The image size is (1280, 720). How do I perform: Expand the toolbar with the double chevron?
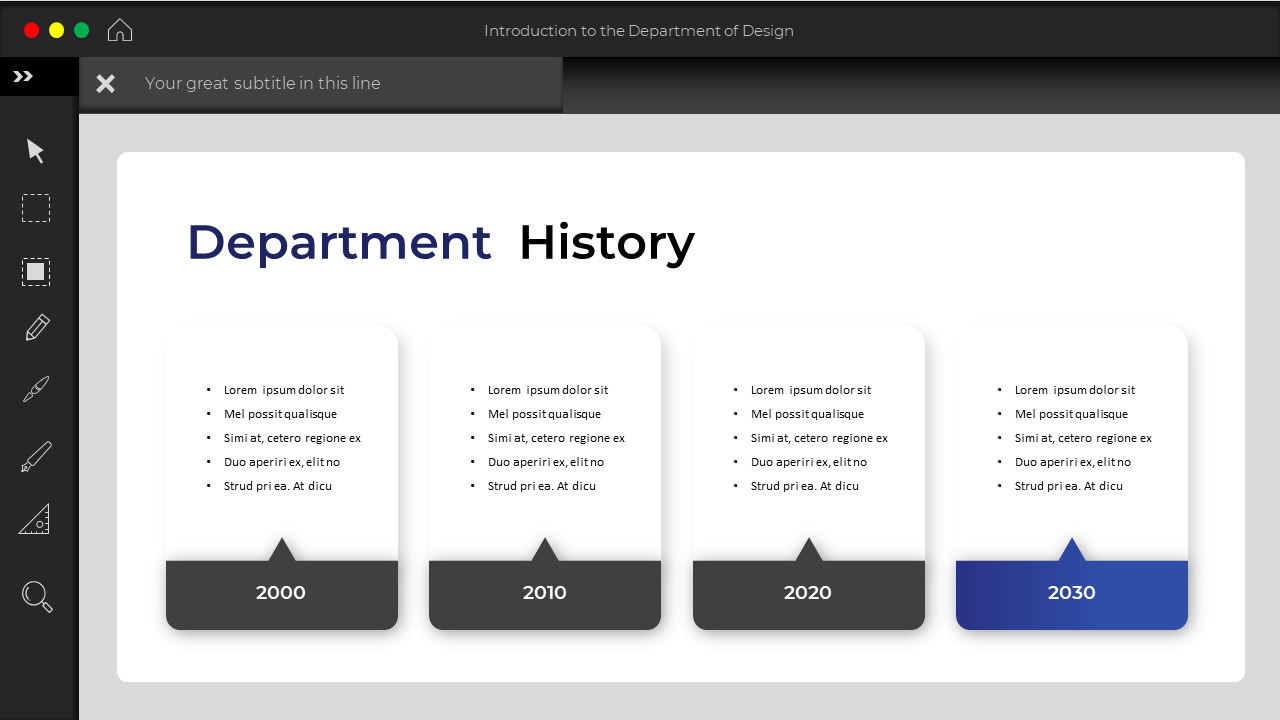[x=24, y=75]
